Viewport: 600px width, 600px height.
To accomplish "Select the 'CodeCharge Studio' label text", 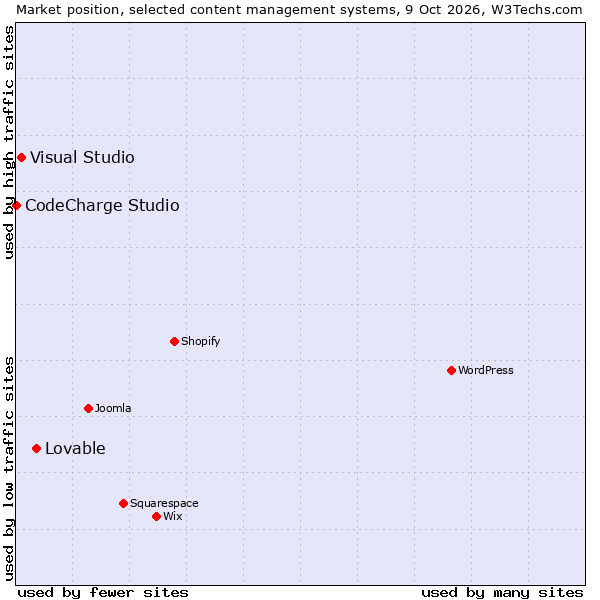I will tap(102, 205).
